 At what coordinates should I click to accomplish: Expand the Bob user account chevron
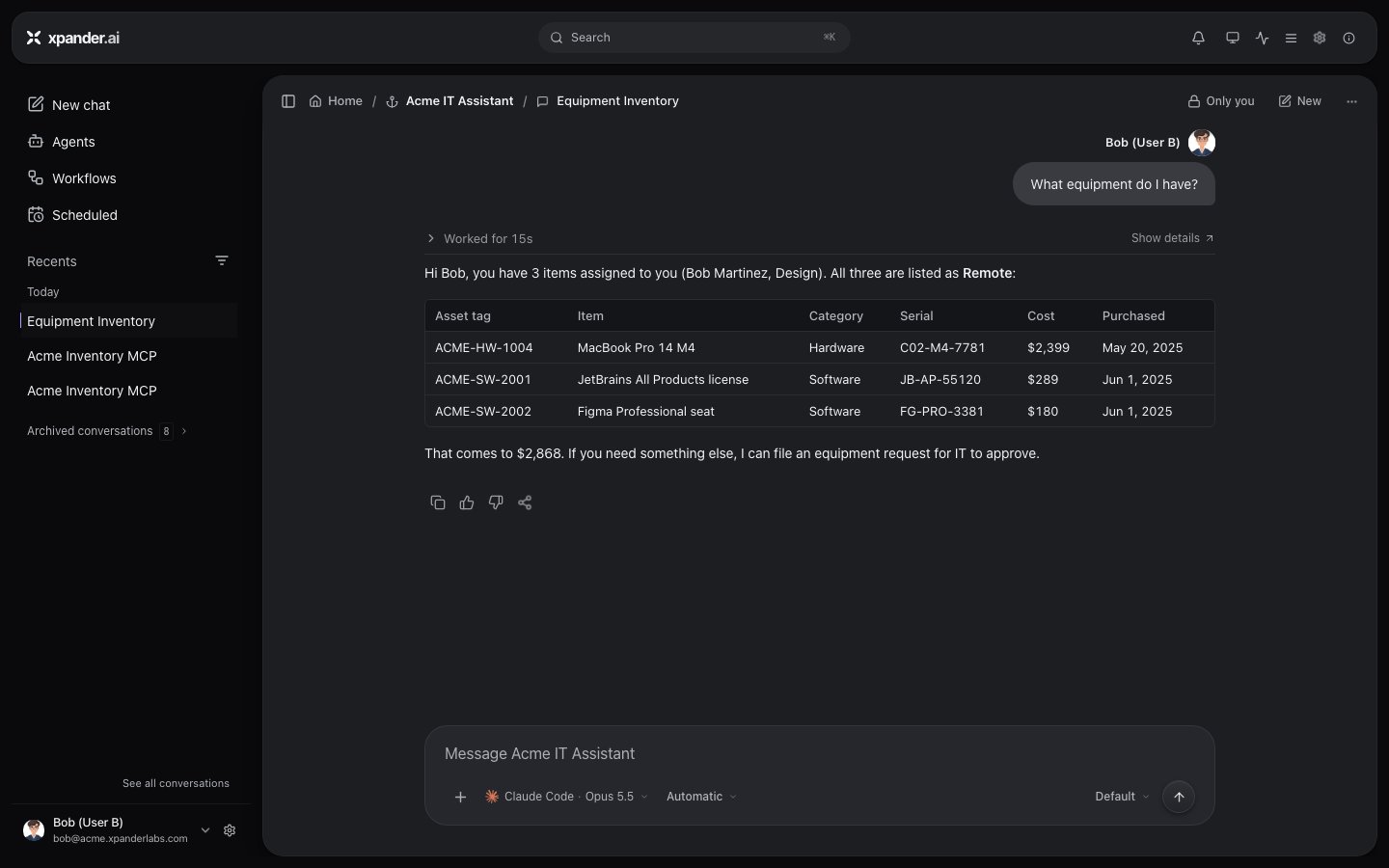pos(204,830)
